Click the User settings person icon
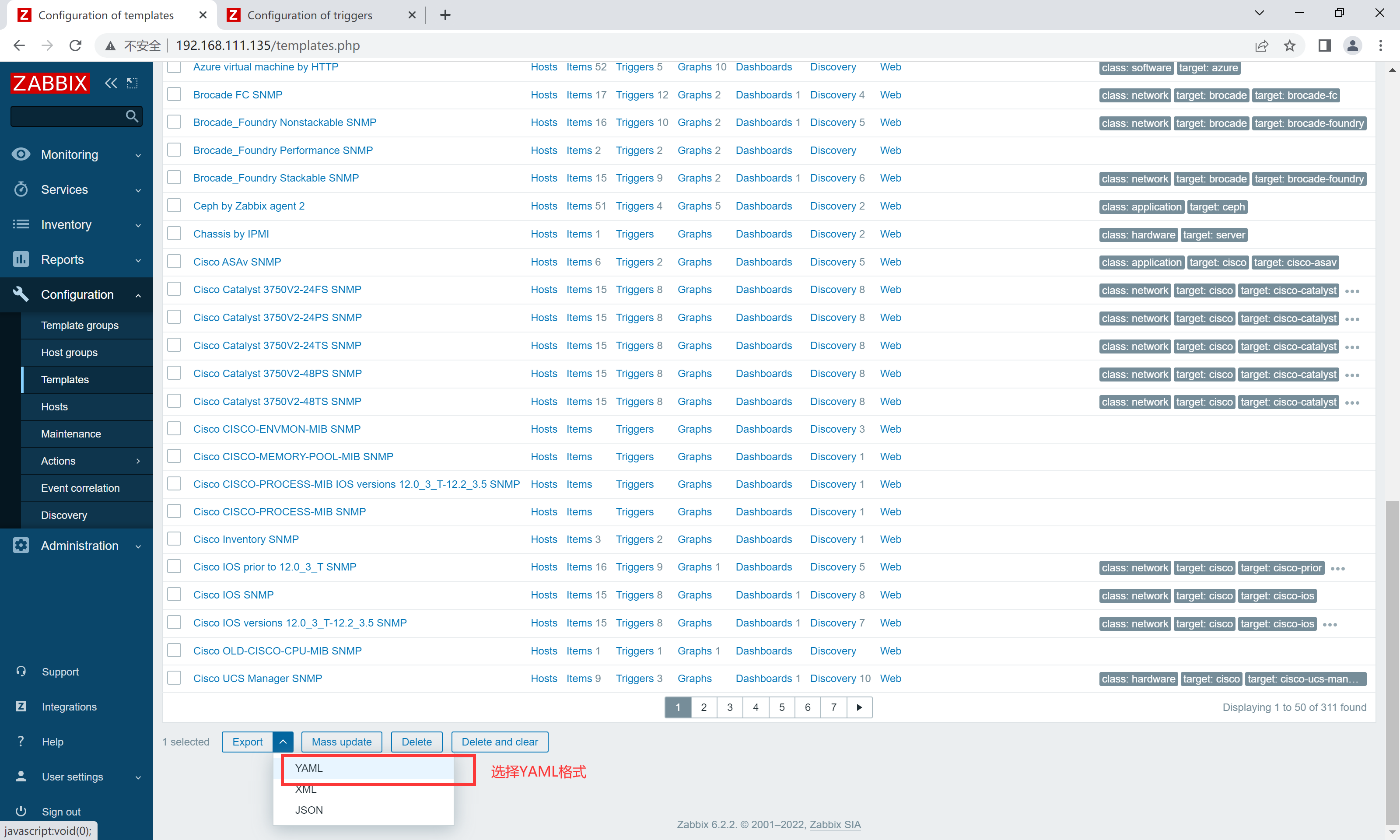1400x840 pixels. 21,776
